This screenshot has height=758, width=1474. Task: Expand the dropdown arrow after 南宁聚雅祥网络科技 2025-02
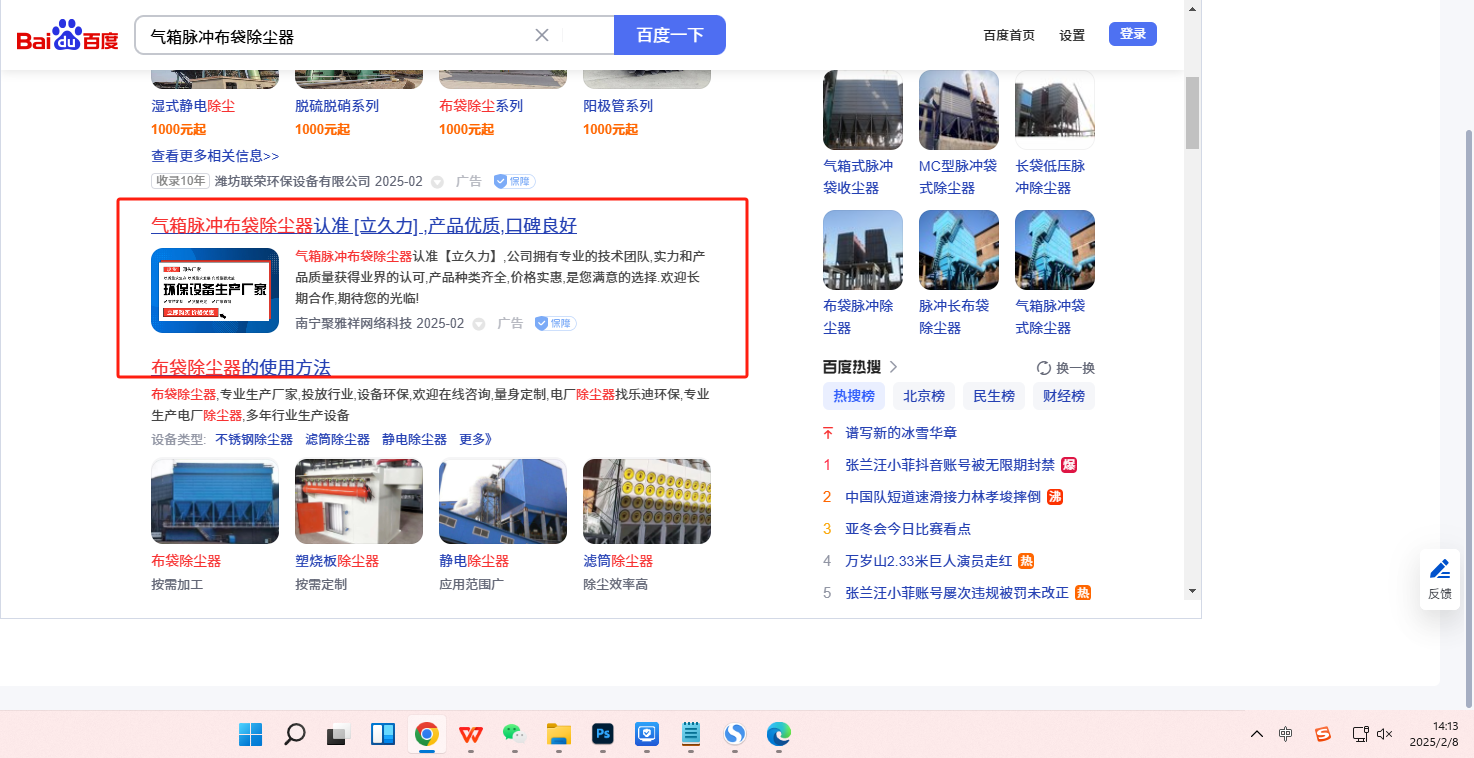point(478,324)
